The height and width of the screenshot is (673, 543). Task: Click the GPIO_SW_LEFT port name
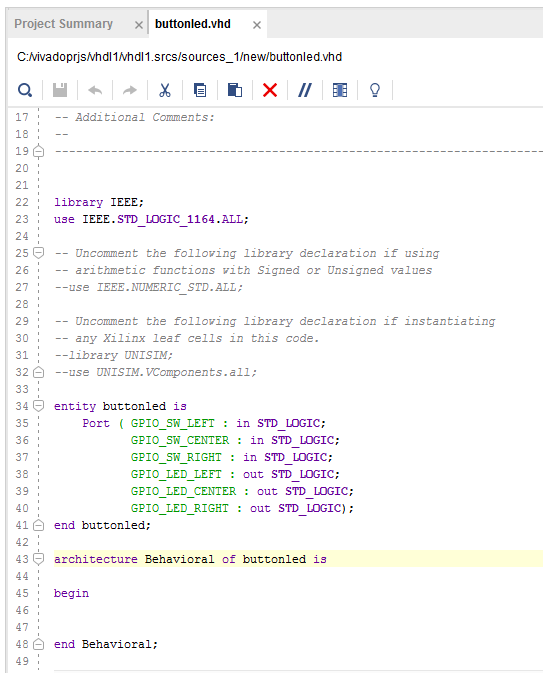173,424
